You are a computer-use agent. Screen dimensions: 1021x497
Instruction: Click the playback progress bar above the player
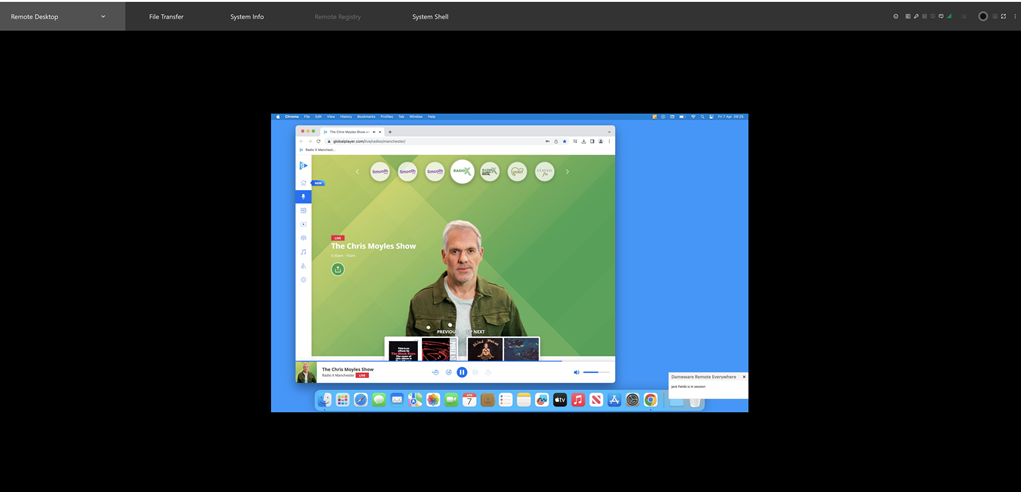455,361
